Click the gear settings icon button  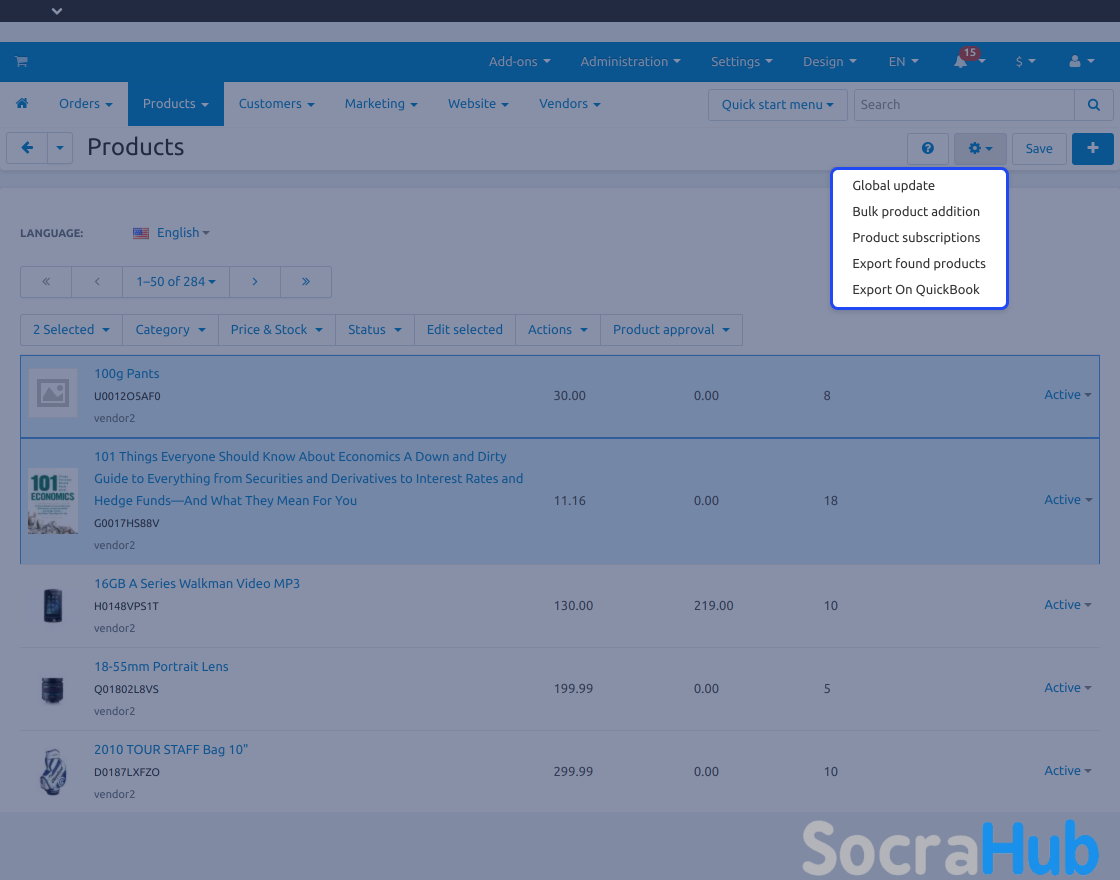click(979, 149)
